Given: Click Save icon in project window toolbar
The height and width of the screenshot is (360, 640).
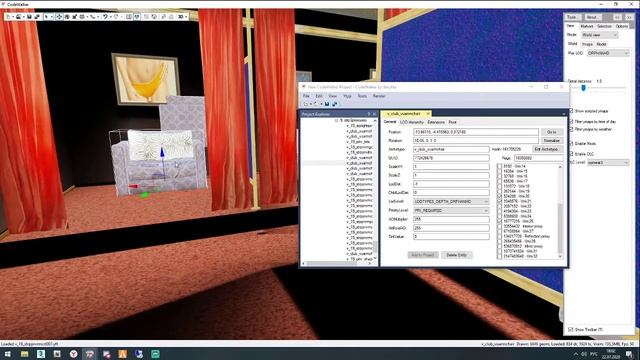Looking at the screenshot, I should (327, 104).
